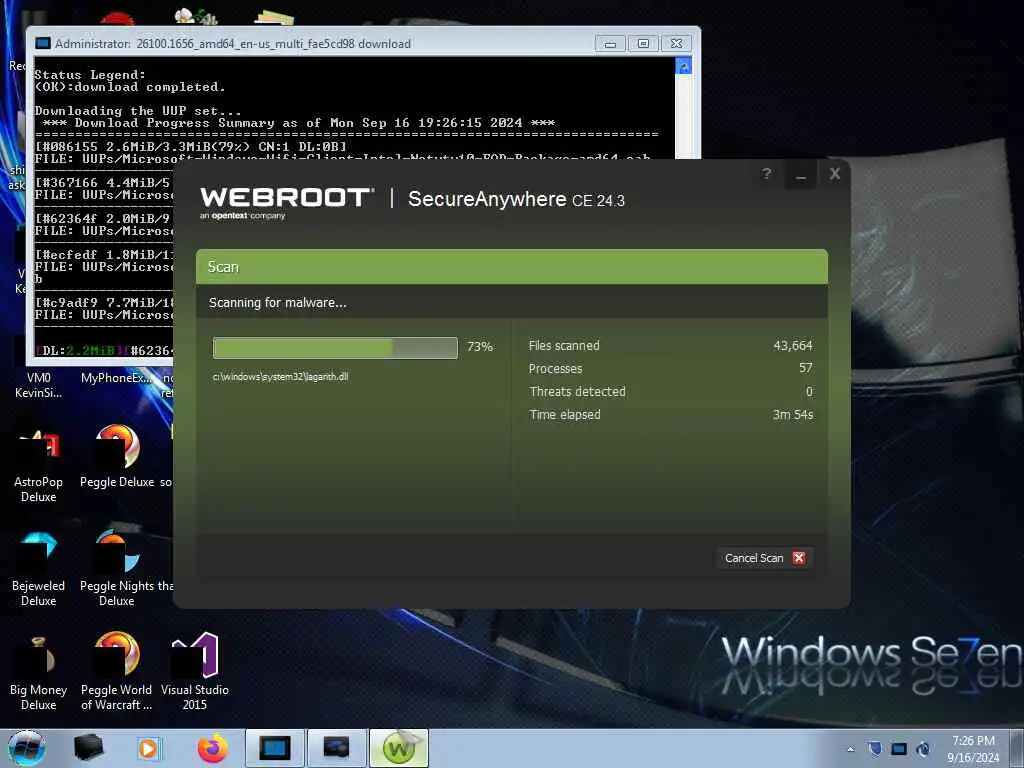This screenshot has height=768, width=1024.
Task: Select the VM0 KevinSi... desktop icon label
Action: click(39, 385)
